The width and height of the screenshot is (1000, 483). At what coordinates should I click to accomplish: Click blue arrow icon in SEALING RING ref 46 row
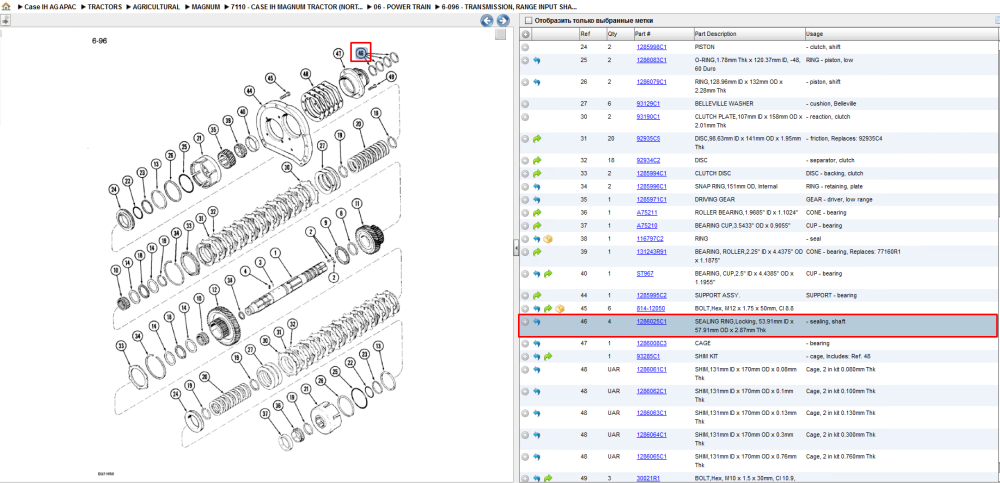click(536, 322)
